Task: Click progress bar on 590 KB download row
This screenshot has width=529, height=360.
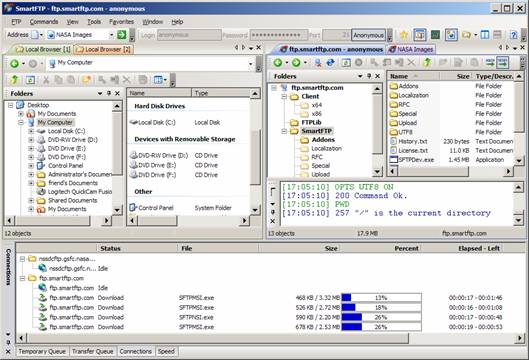Action: 382,317
